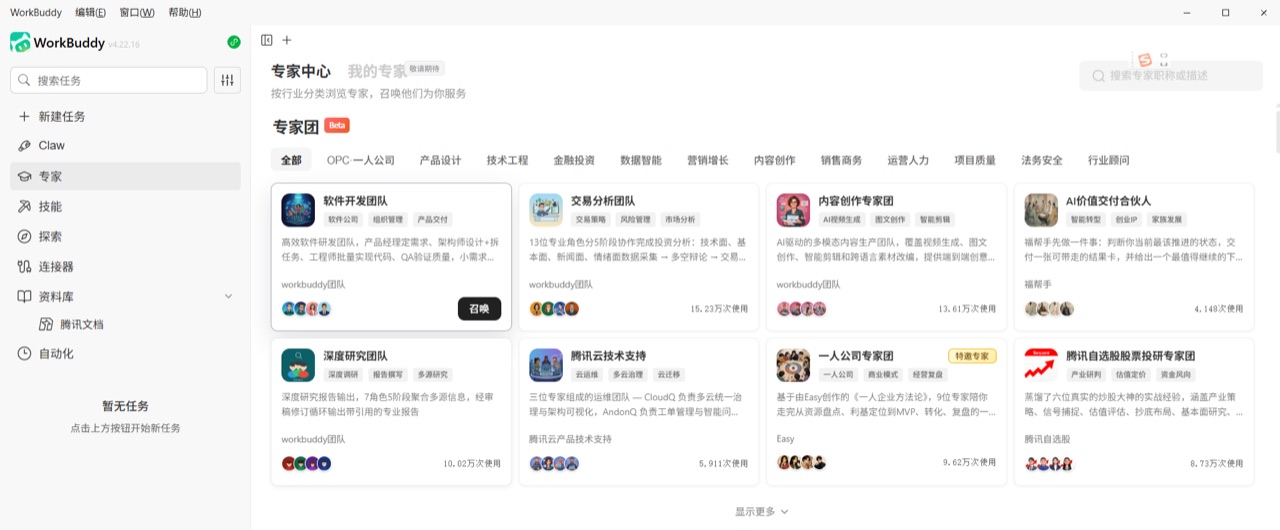
Task: Click the 云迁移 tag
Action: click(x=669, y=374)
